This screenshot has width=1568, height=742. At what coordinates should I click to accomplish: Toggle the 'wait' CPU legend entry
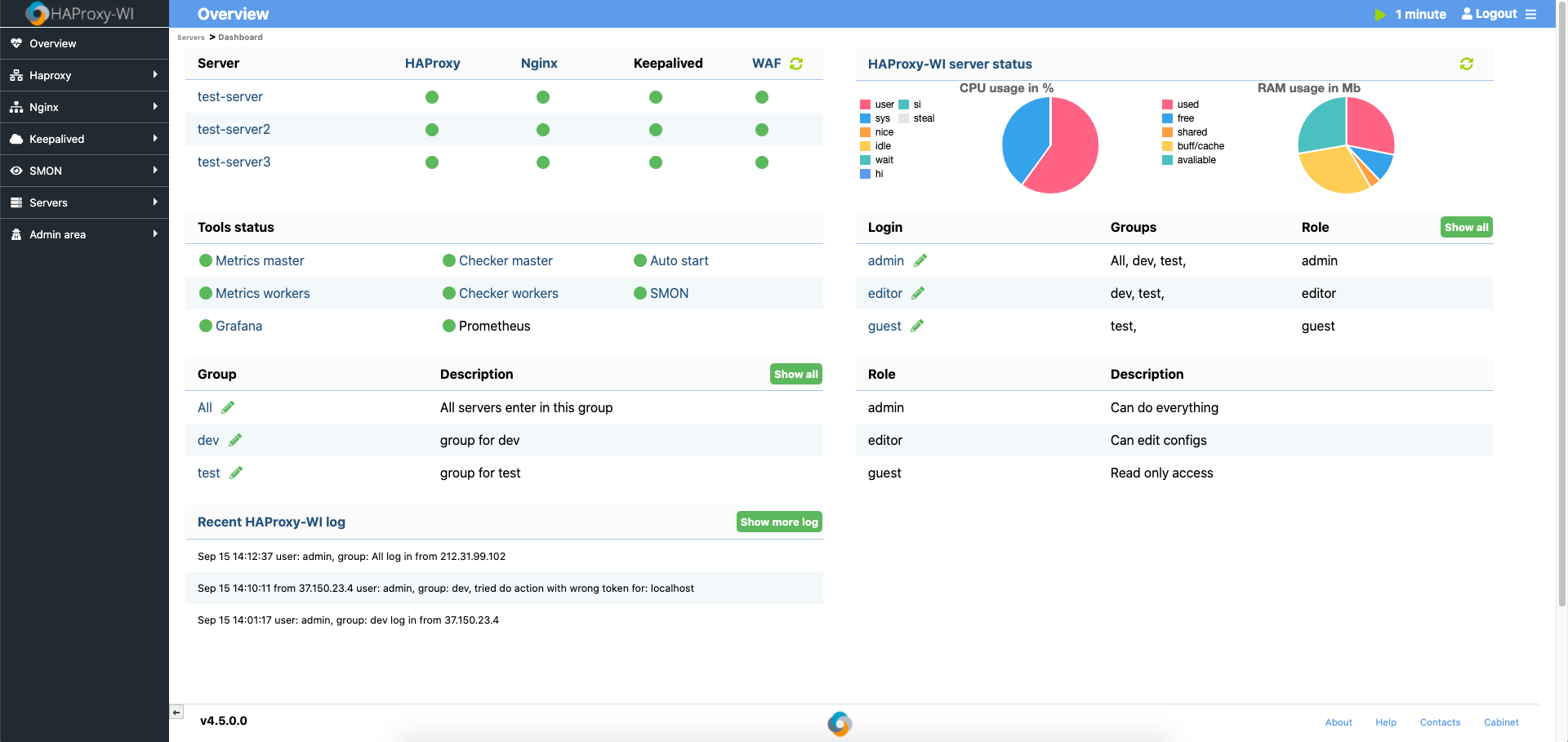[x=877, y=160]
